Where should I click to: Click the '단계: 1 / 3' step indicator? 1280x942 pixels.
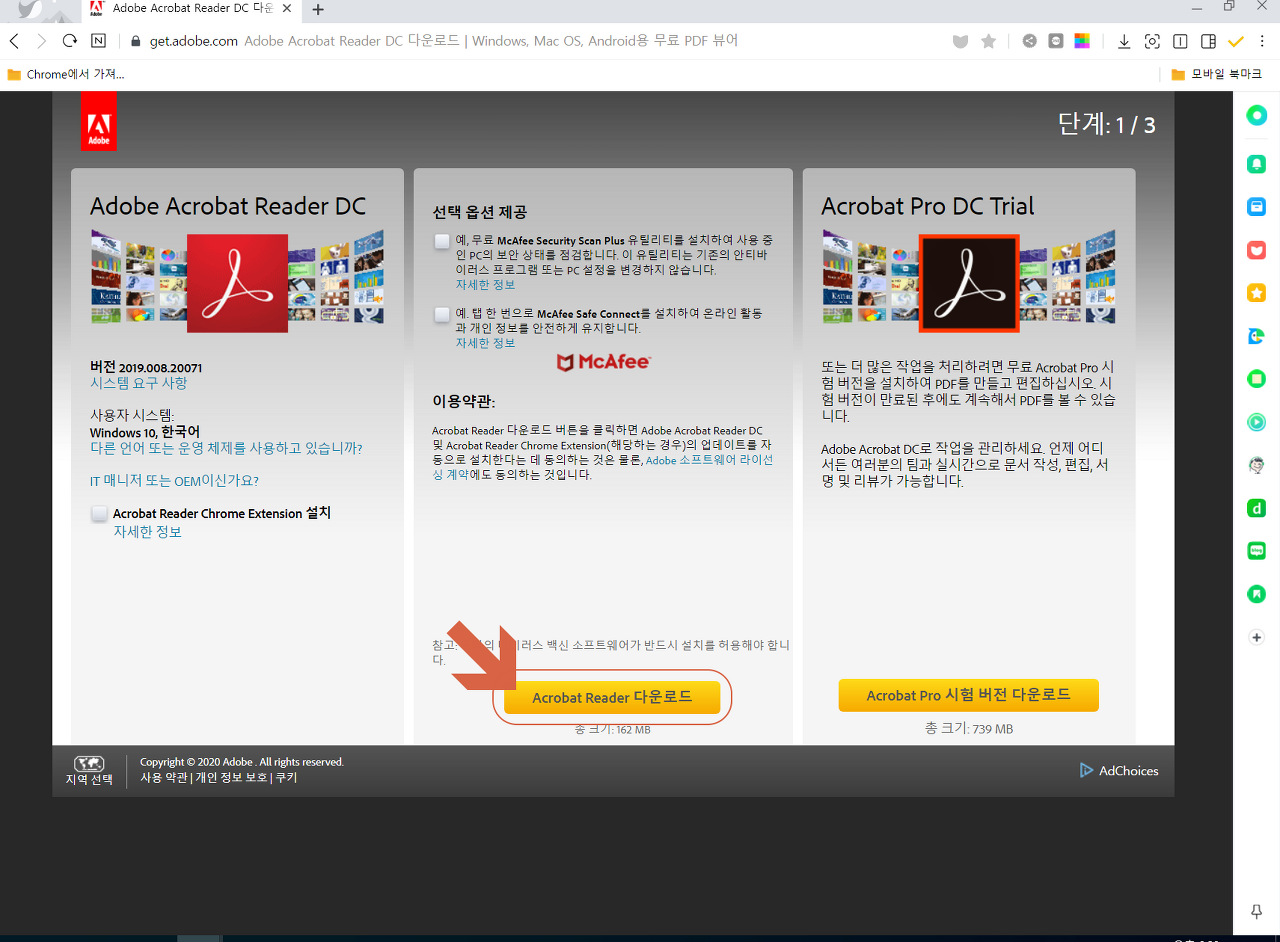(x=1107, y=125)
